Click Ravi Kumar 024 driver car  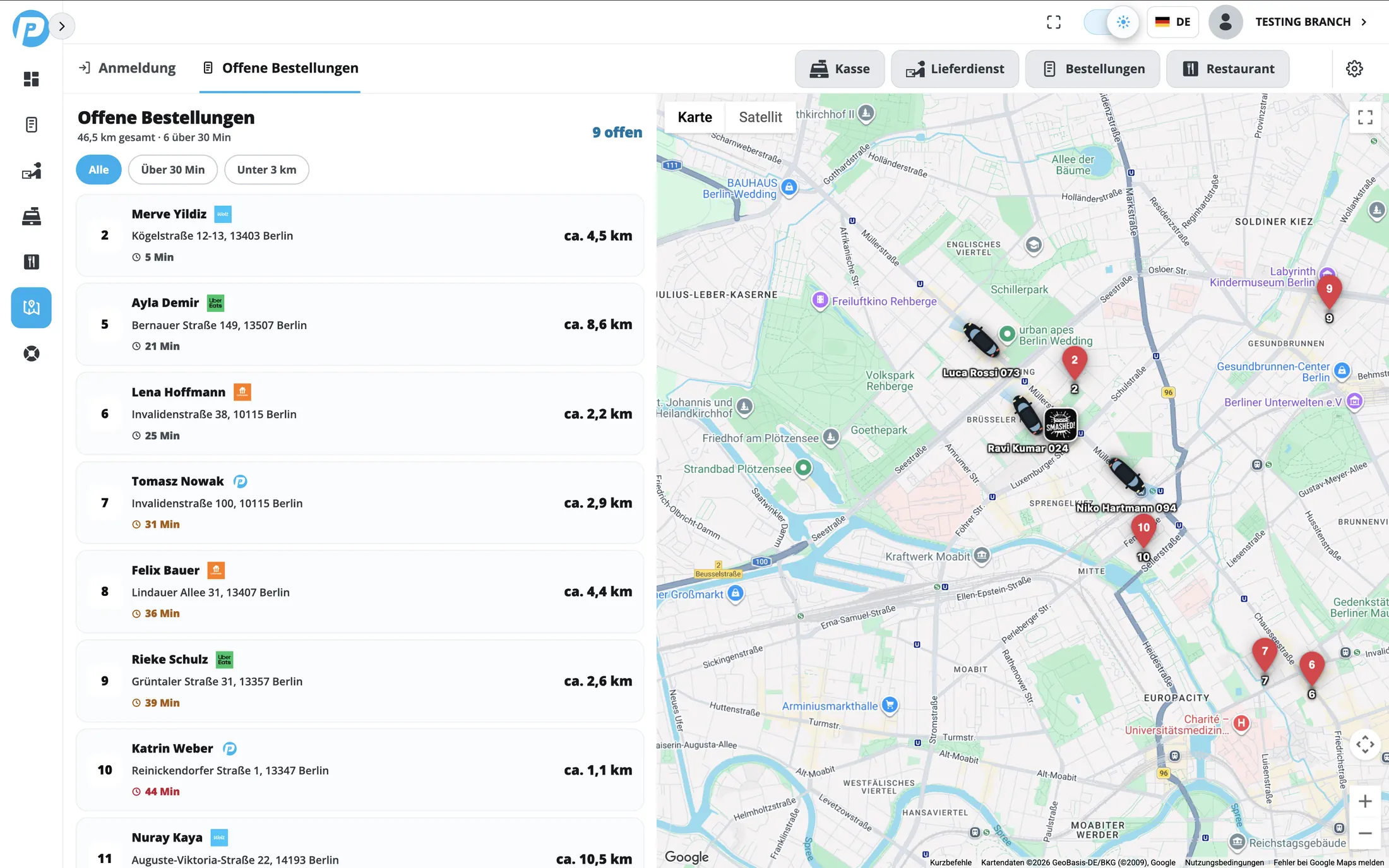point(1027,415)
